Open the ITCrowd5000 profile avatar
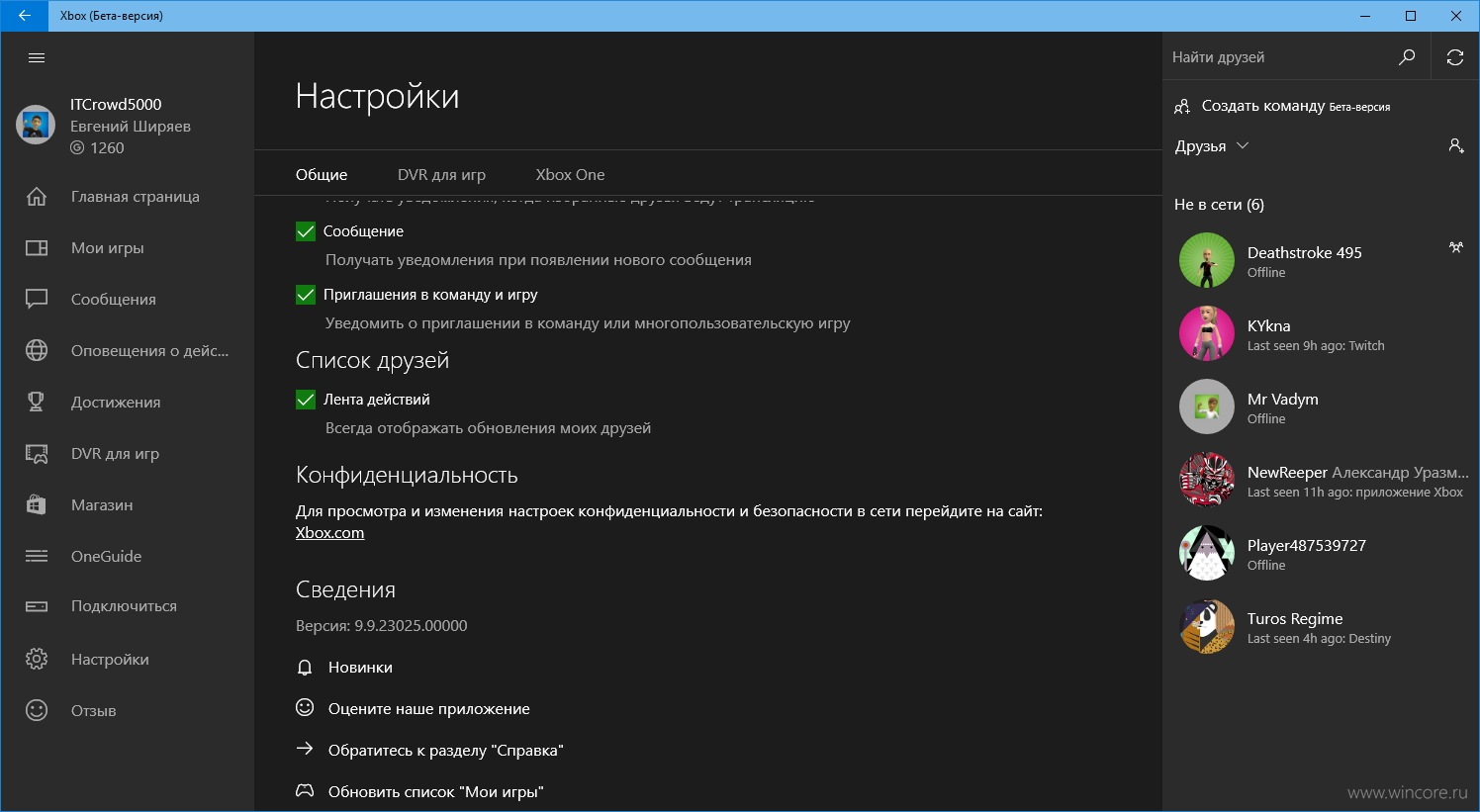 [36, 126]
